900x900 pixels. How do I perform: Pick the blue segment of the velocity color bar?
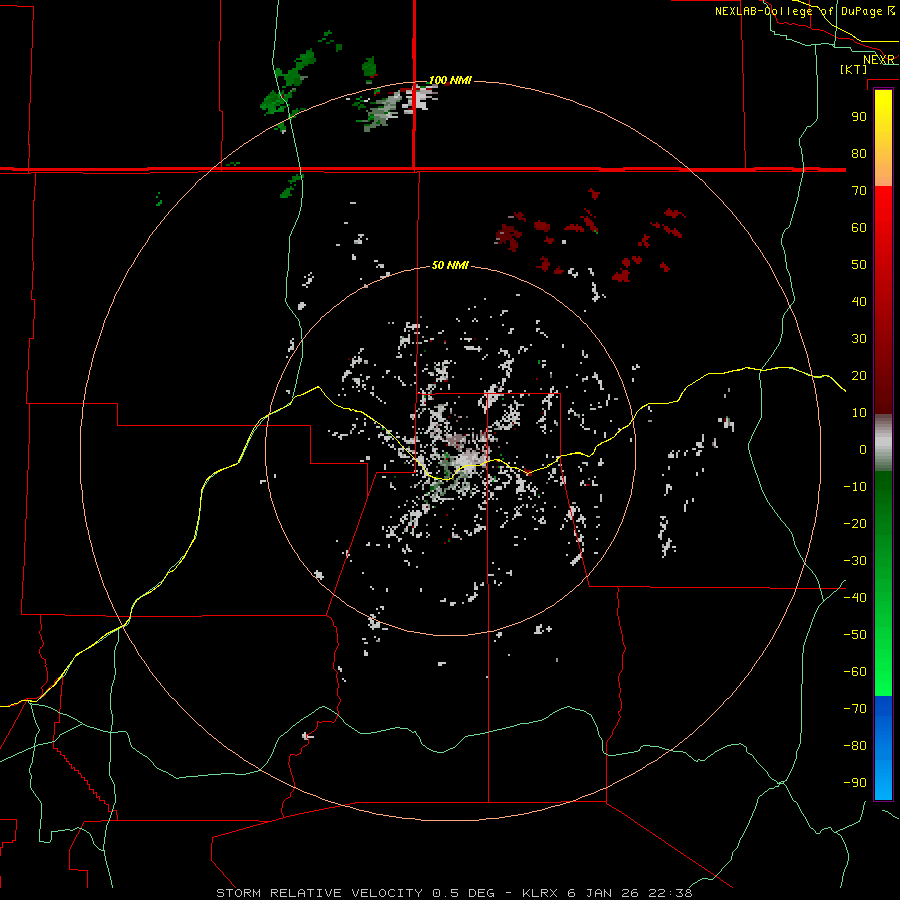883,748
